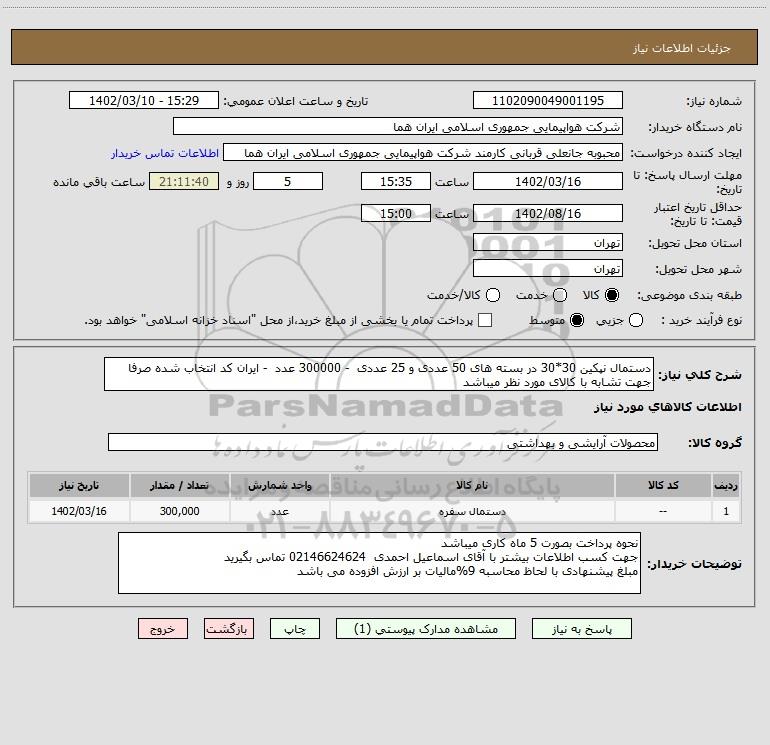Click the need number field 1102090049001195
This screenshot has height=745, width=770.
click(548, 101)
